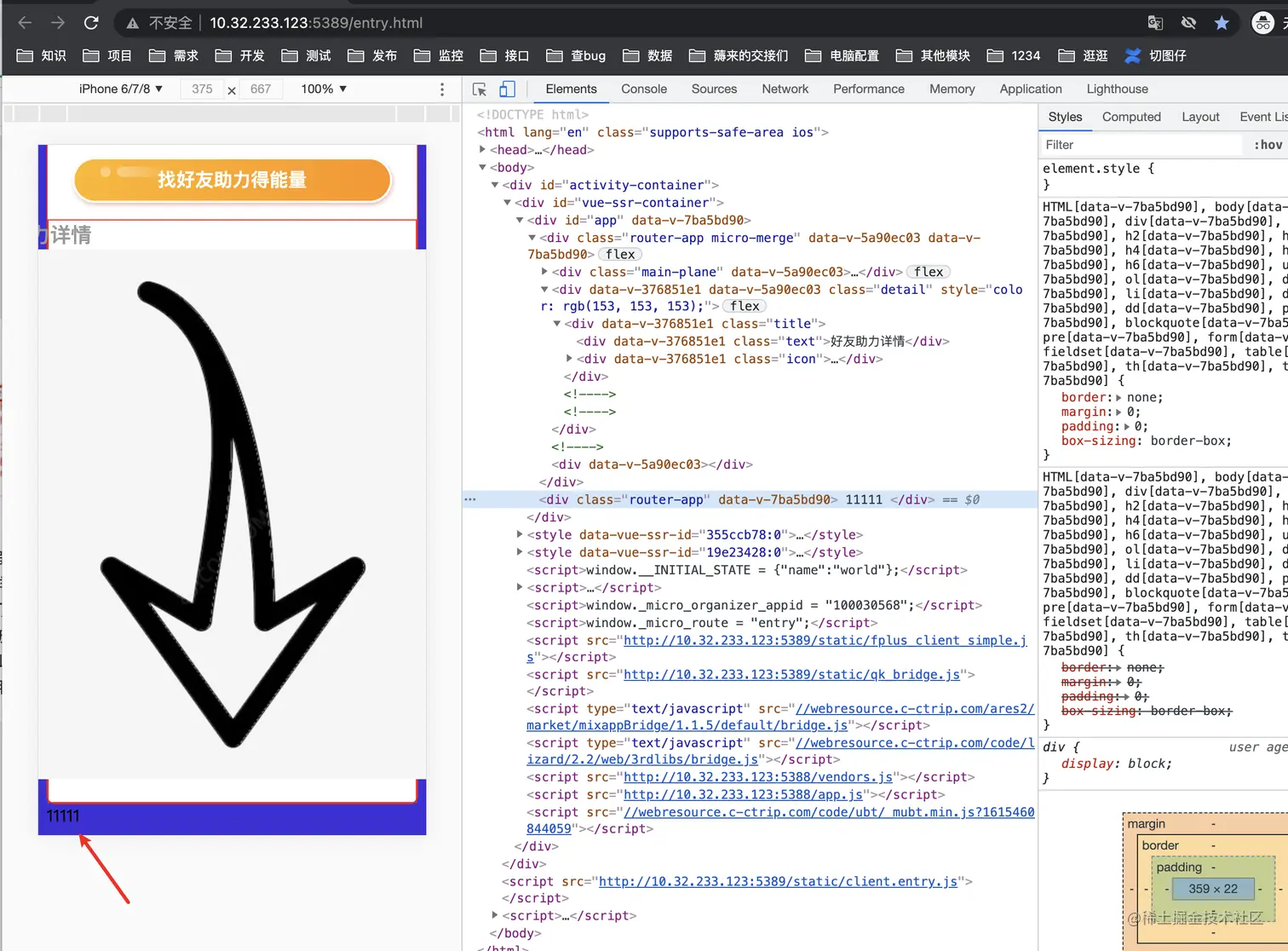Open the Lighthouse tab
The image size is (1288, 951).
[x=1117, y=89]
